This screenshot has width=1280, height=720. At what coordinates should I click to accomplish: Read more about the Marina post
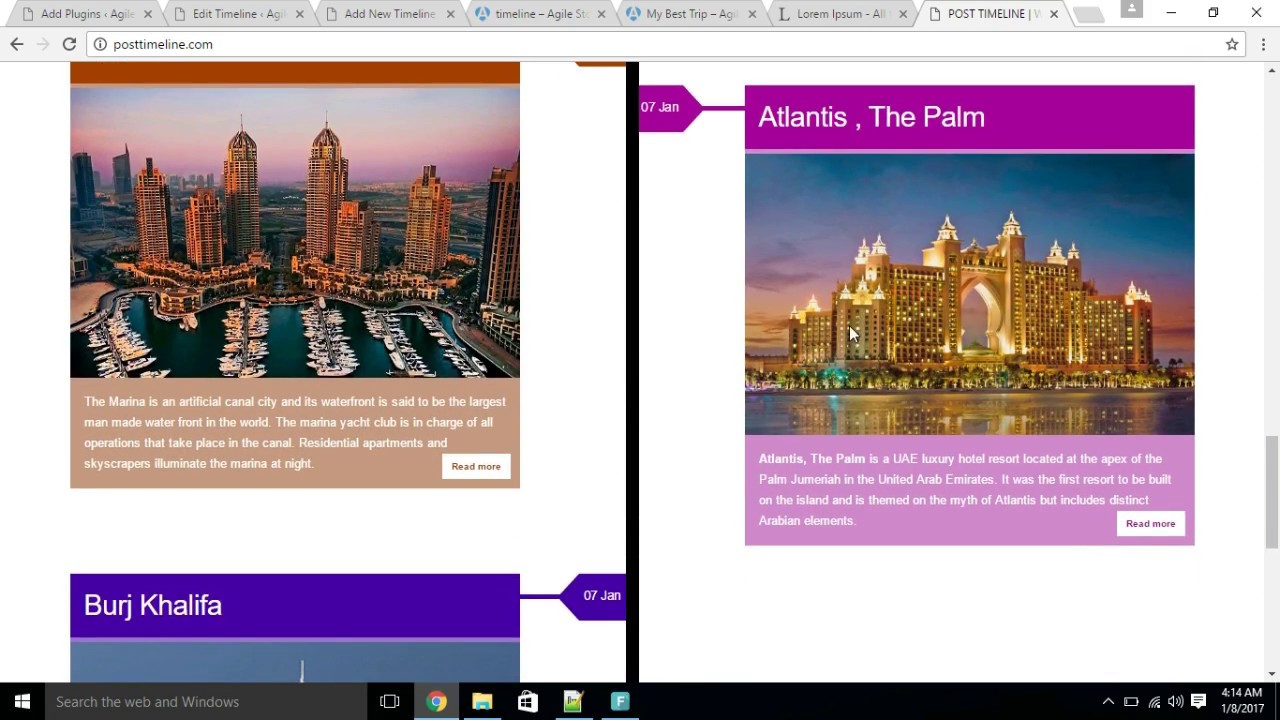(x=476, y=466)
